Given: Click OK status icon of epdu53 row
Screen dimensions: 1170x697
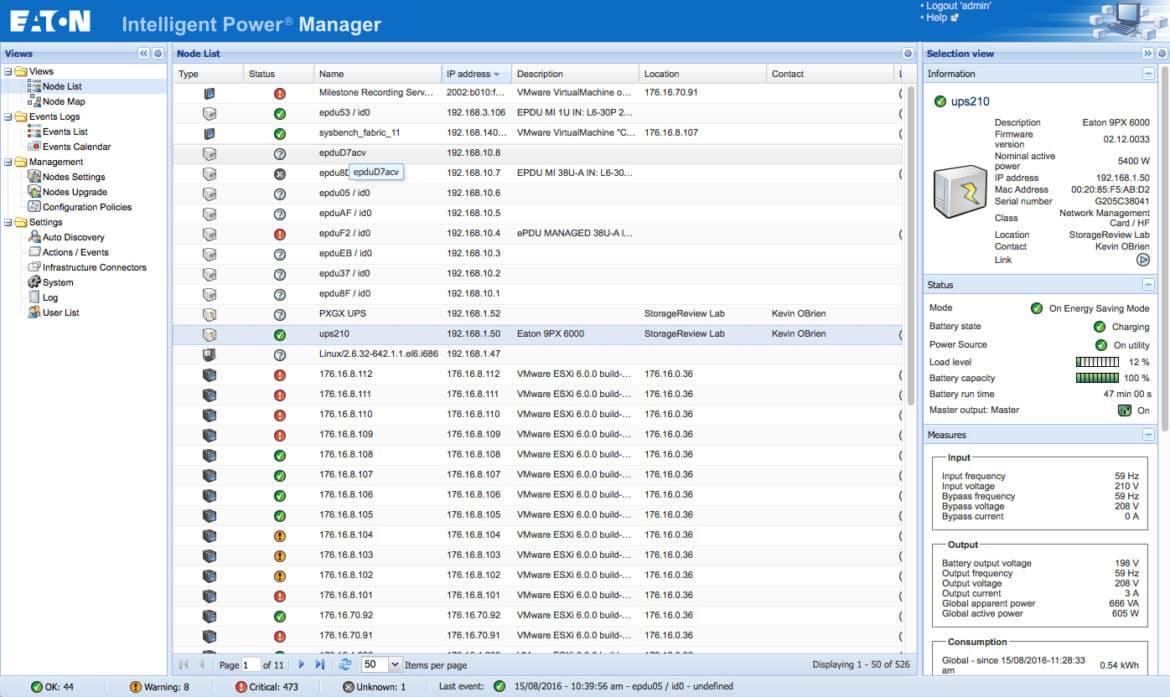Looking at the screenshot, I should pyautogui.click(x=280, y=113).
